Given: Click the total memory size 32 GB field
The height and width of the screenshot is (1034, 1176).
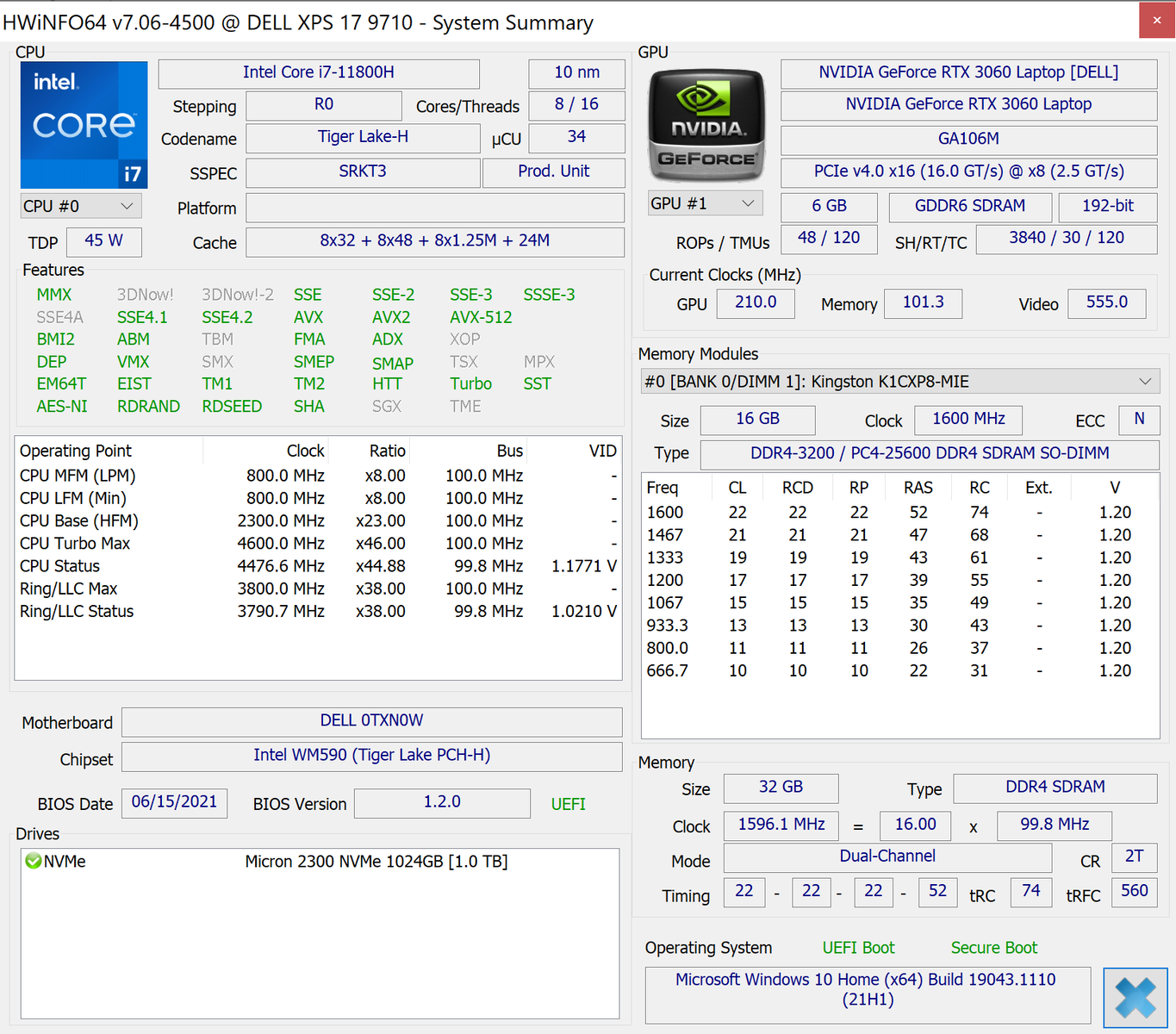Looking at the screenshot, I should point(781,788).
